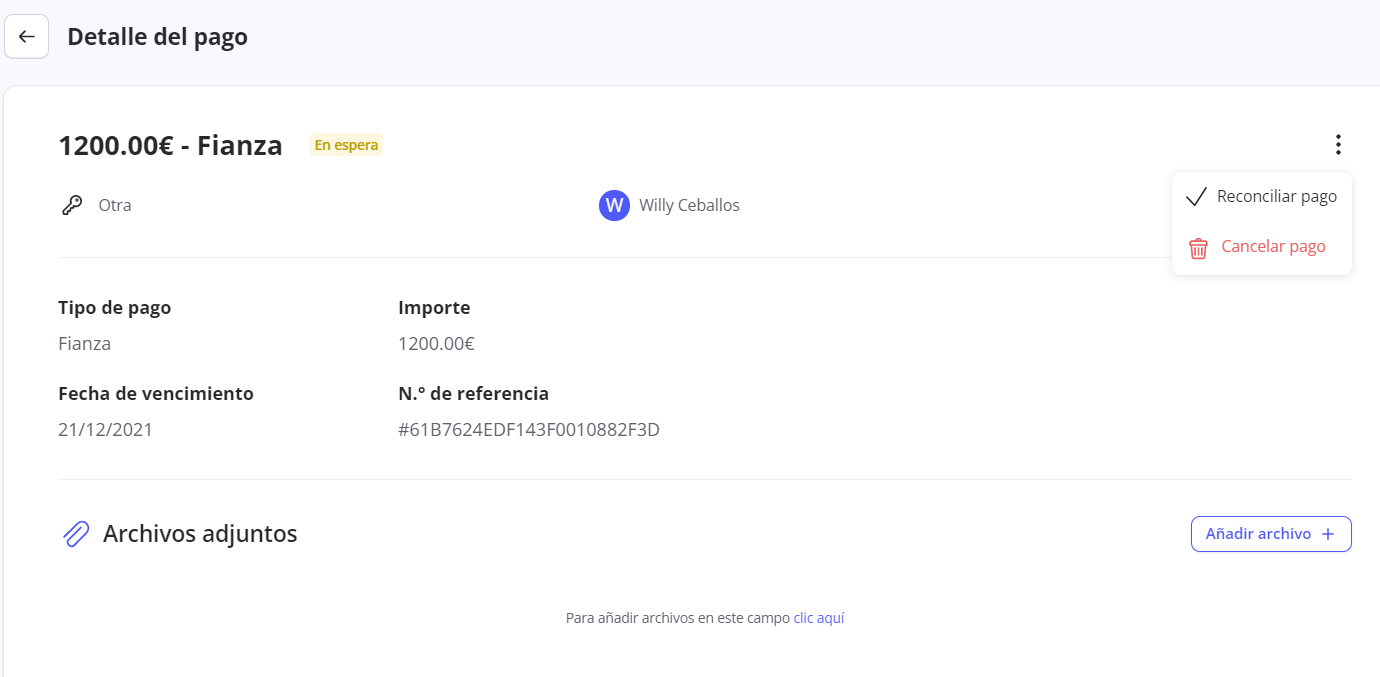Click the key icon next to Otra
Screen dimensions: 1380x677
(x=72, y=206)
